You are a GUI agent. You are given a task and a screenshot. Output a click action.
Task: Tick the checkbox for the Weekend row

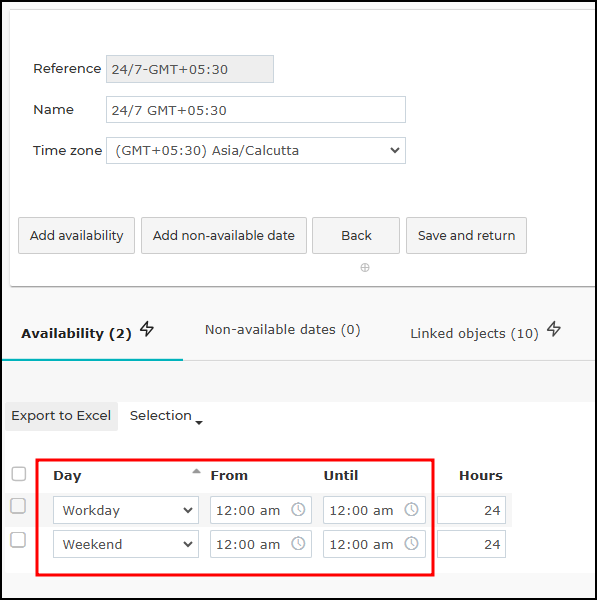pos(18,540)
